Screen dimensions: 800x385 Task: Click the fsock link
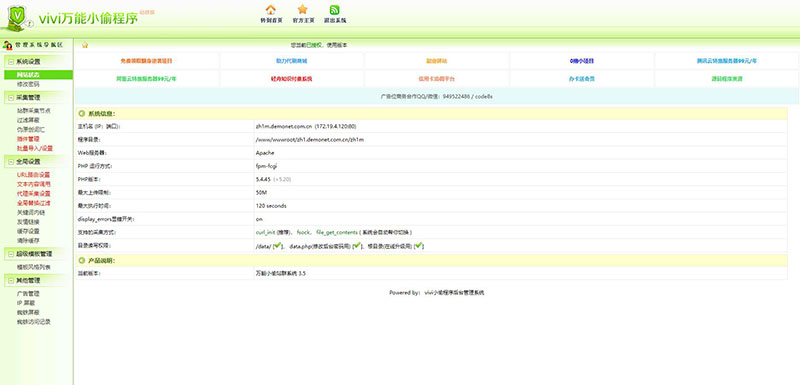tap(303, 233)
